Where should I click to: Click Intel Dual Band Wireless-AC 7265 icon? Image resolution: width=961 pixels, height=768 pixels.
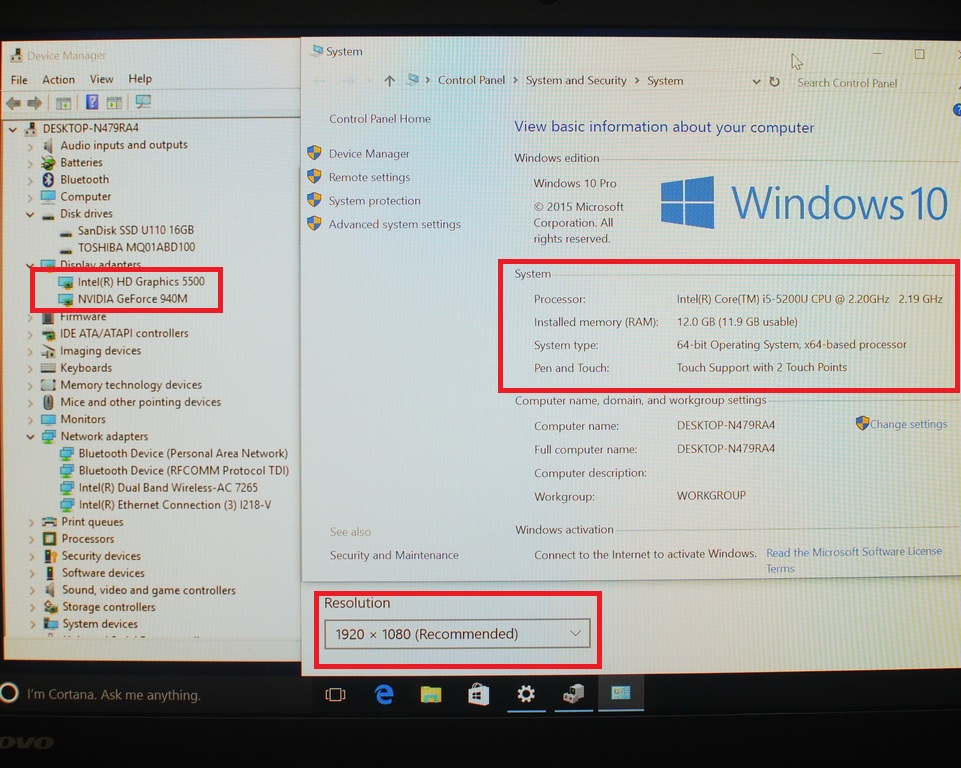point(67,488)
